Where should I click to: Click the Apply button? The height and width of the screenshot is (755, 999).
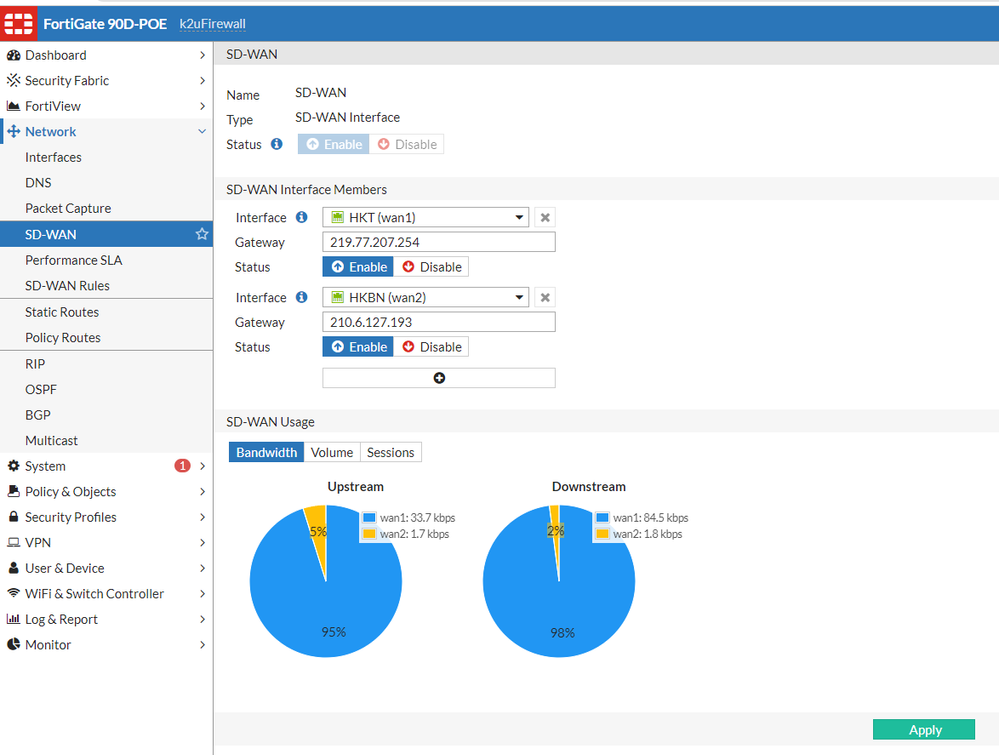coord(924,730)
